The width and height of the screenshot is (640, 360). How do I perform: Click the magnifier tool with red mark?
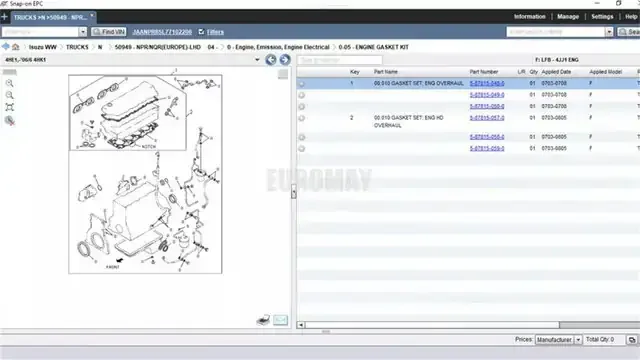(9, 120)
